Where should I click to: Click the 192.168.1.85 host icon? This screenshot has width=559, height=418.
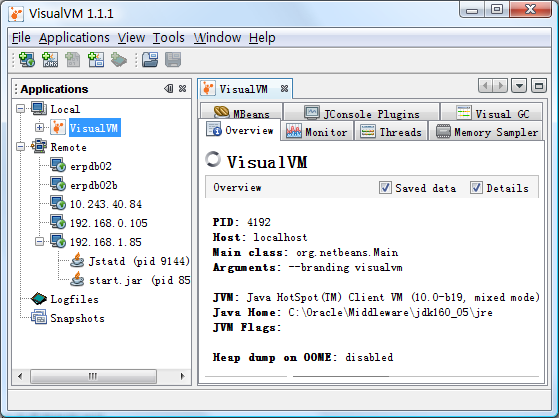(58, 241)
